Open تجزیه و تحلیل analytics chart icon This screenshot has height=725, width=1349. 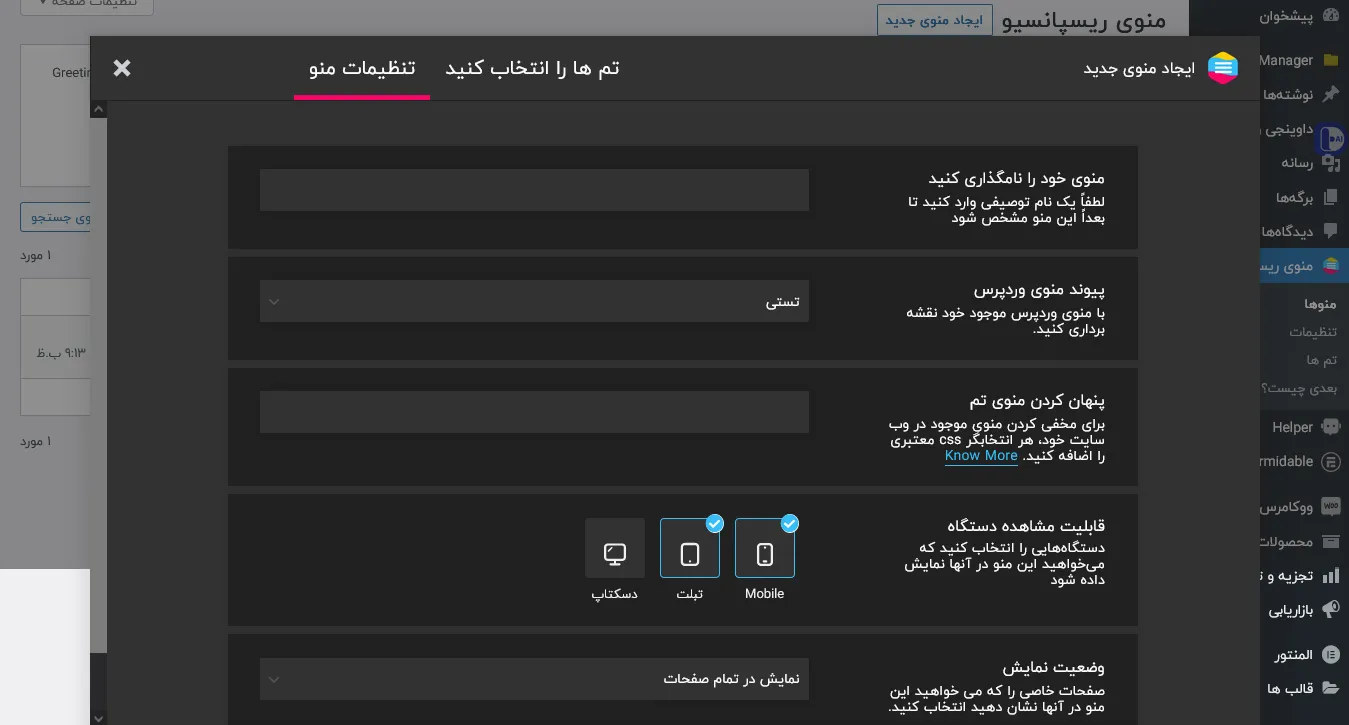pyautogui.click(x=1330, y=576)
